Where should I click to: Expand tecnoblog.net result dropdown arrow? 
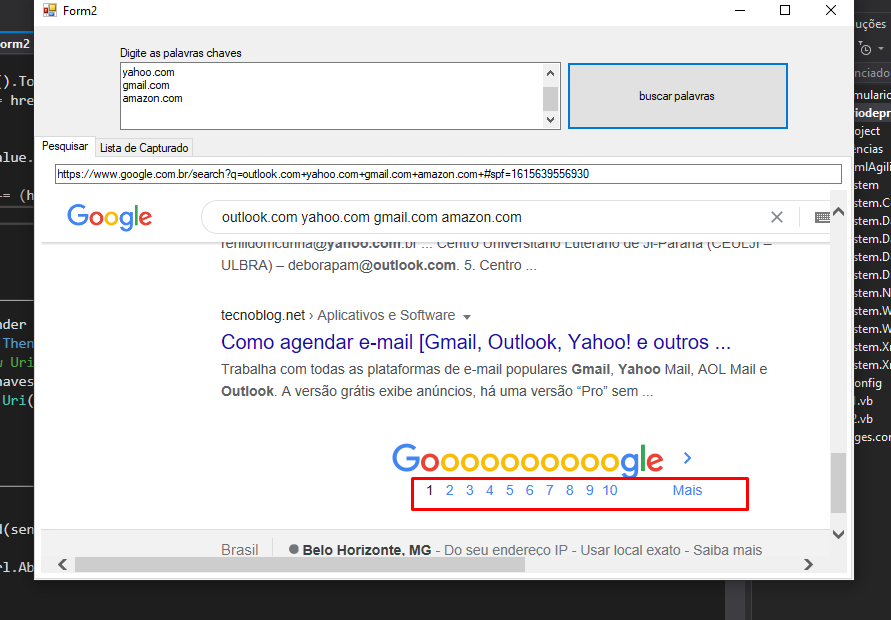[467, 317]
